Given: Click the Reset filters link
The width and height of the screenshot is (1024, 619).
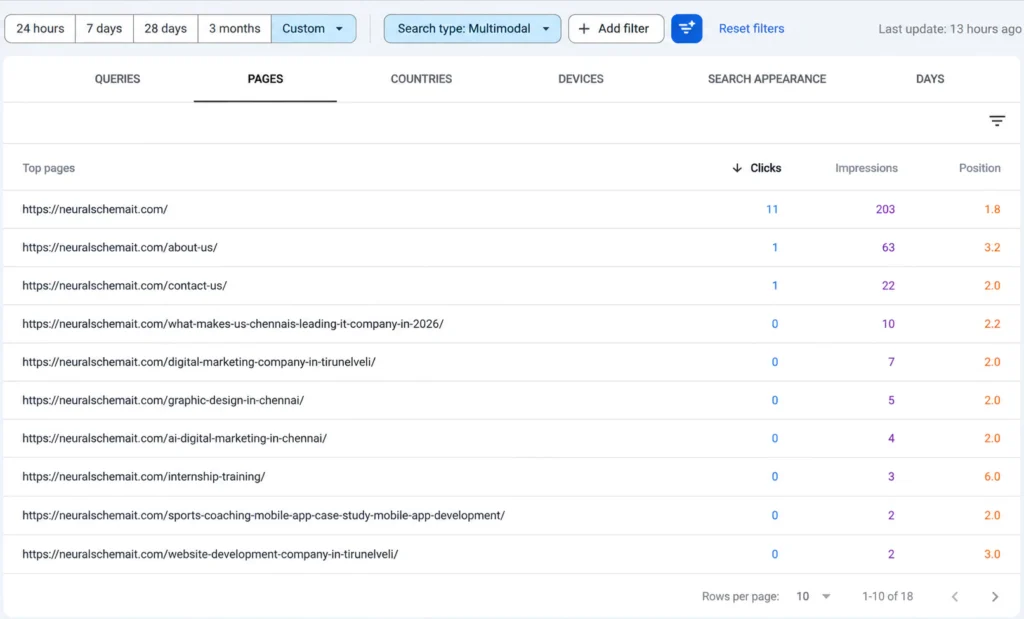Looking at the screenshot, I should click(x=751, y=29).
